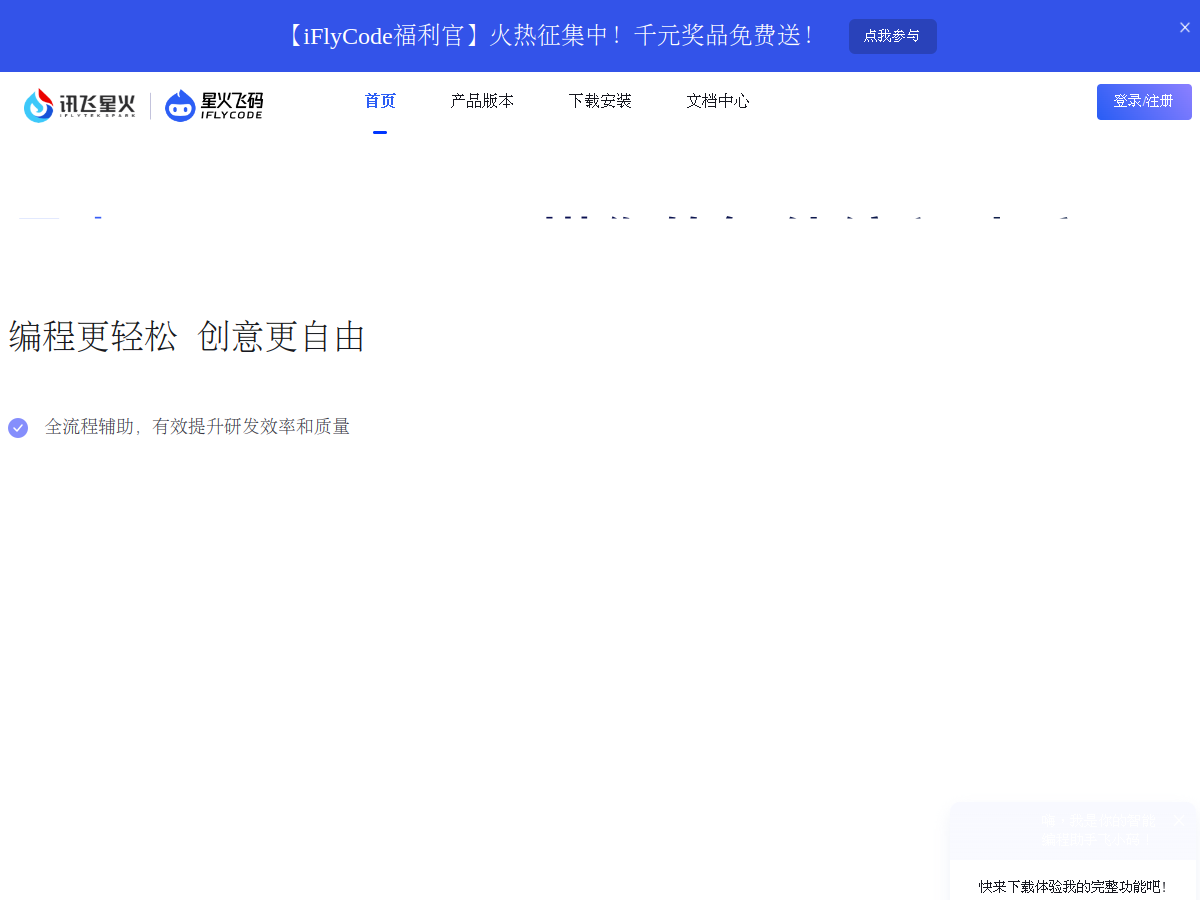
Task: Close the top promotional banner
Action: point(1184,27)
